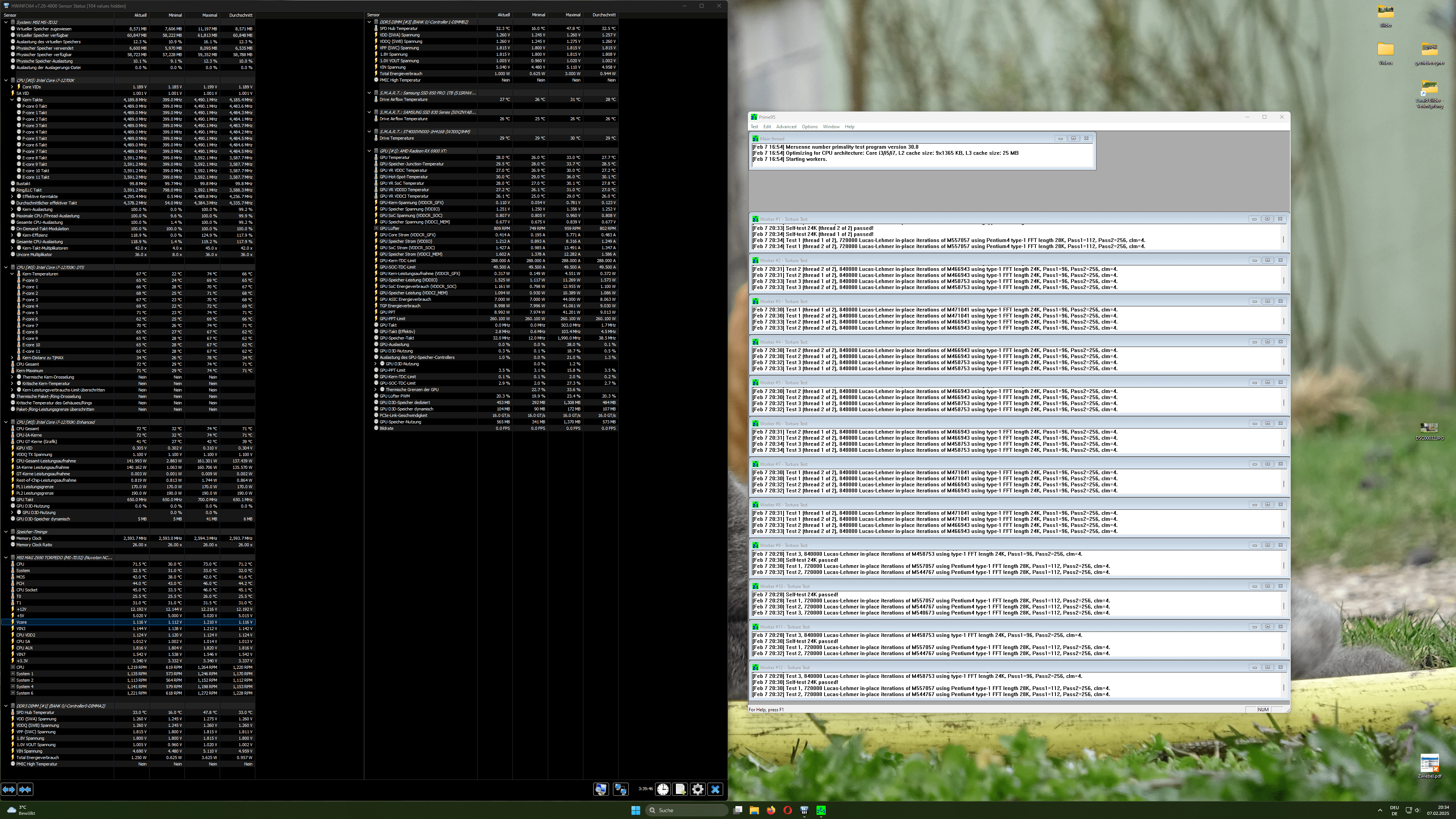Collapse the Kern-Takte tree group
Screen dimensions: 1456x819
(x=12, y=99)
